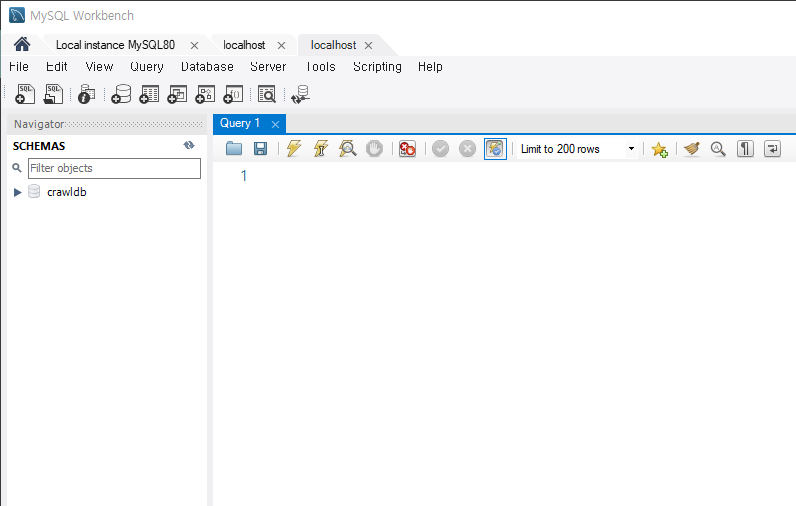The image size is (796, 506).
Task: Beautify the SQL with broom icon
Action: (x=691, y=149)
